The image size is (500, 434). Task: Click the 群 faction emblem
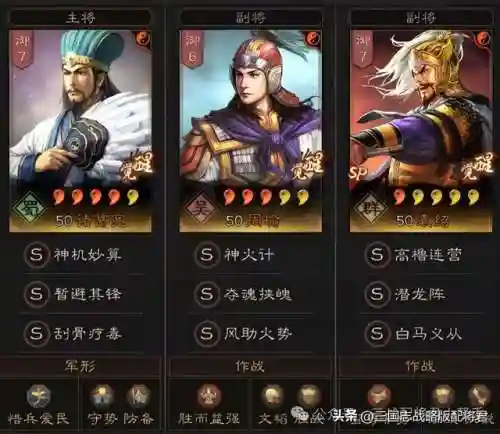(370, 208)
